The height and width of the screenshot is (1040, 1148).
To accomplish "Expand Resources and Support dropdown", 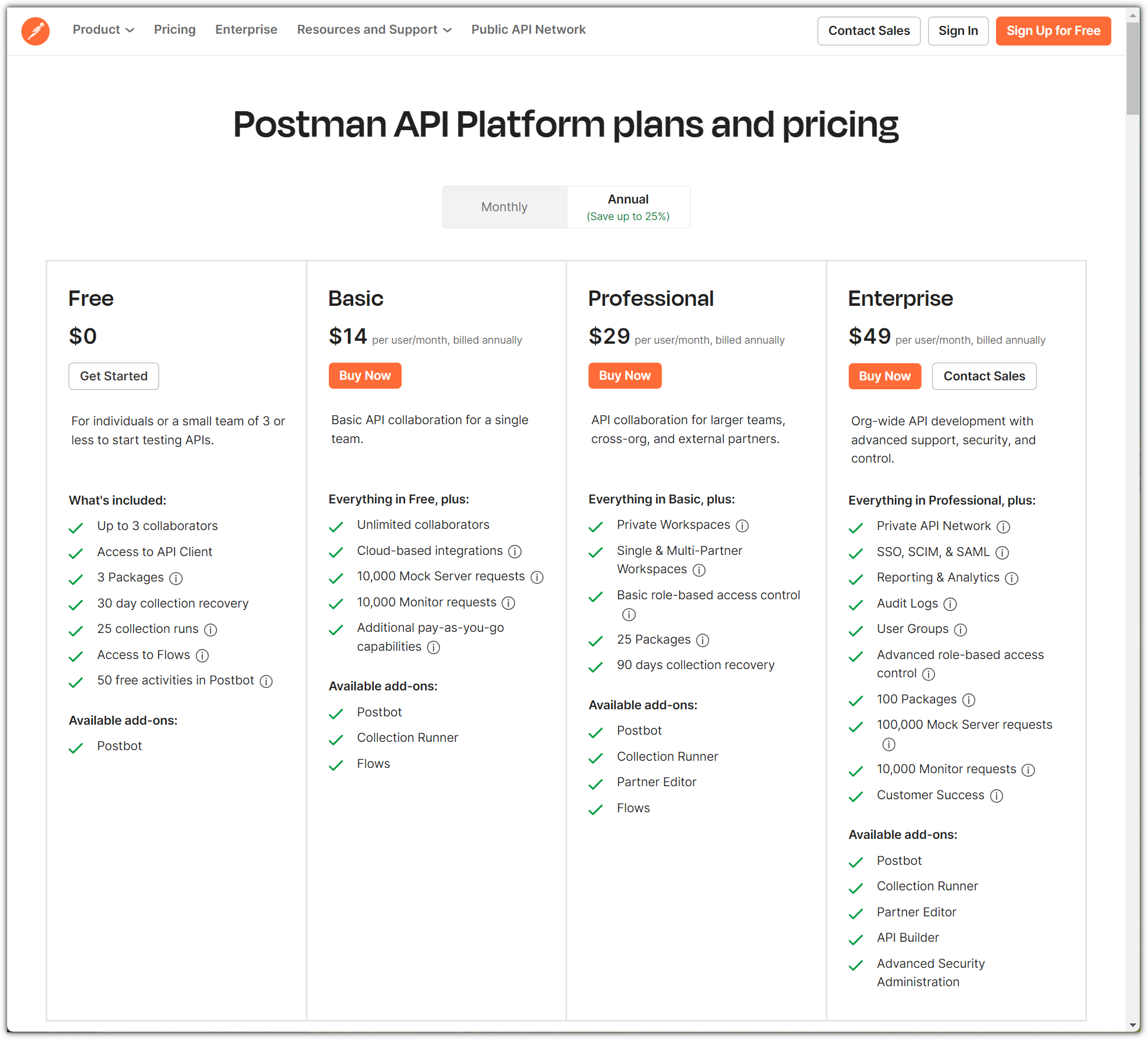I will click(374, 30).
